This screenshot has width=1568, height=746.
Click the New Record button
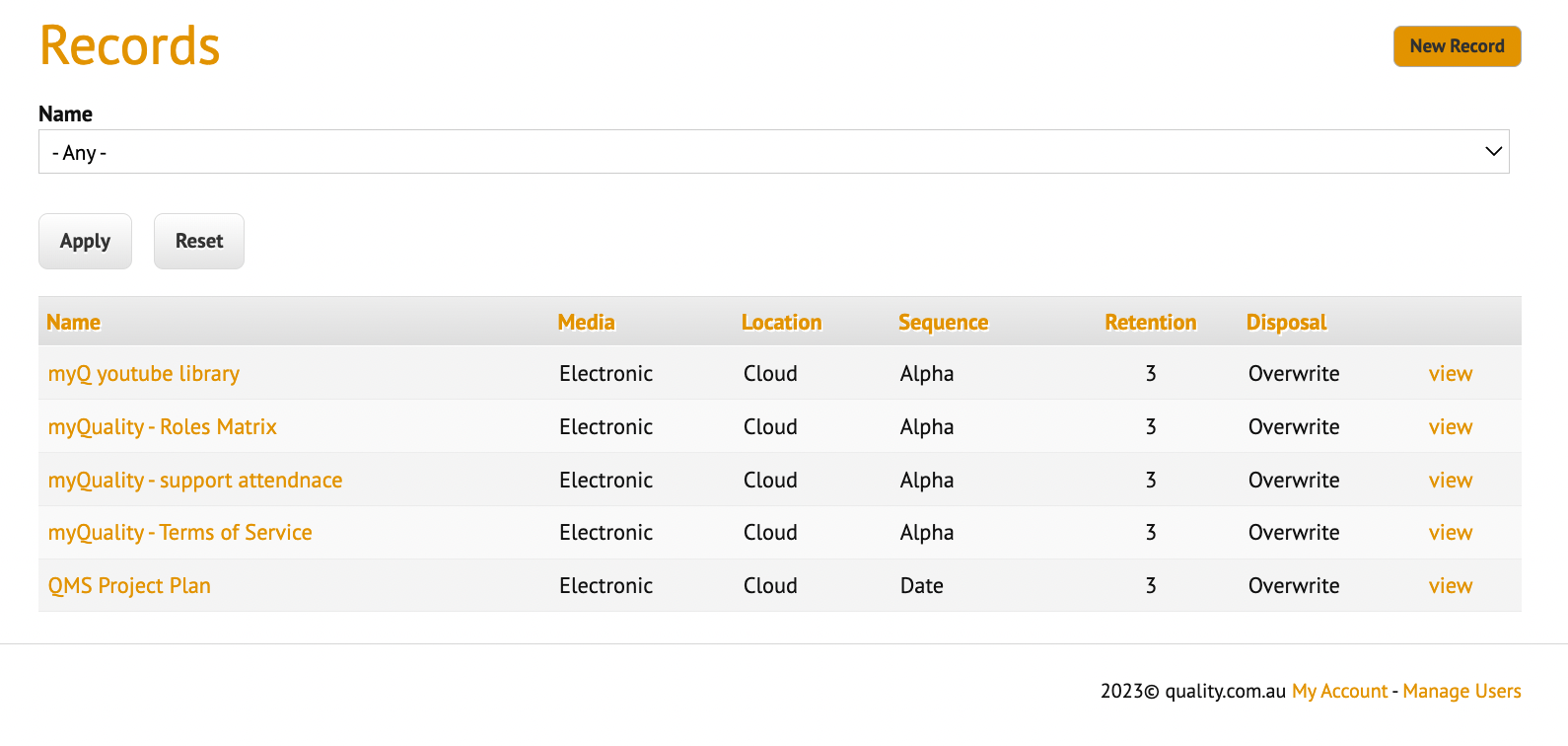coord(1456,46)
